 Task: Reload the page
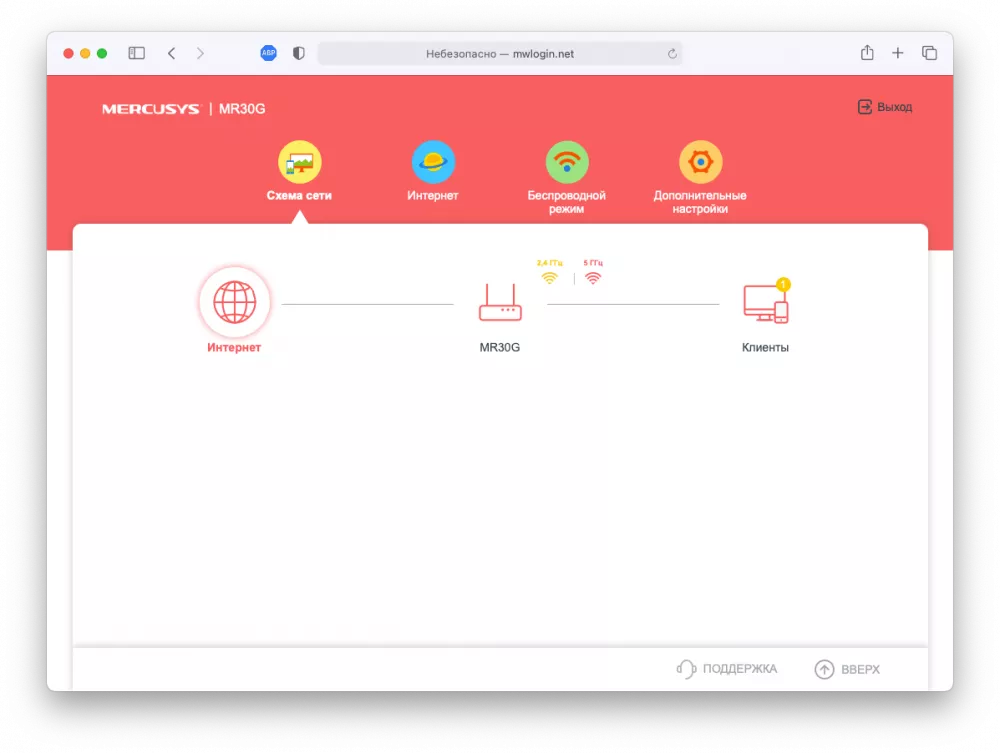click(672, 54)
